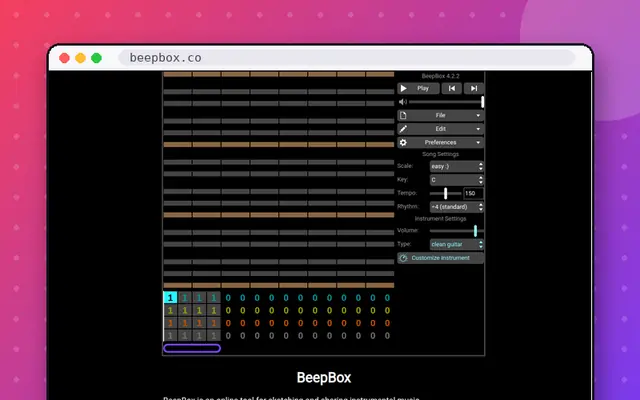Click the Key: label
Viewport: 640px width, 400px height.
click(402, 179)
